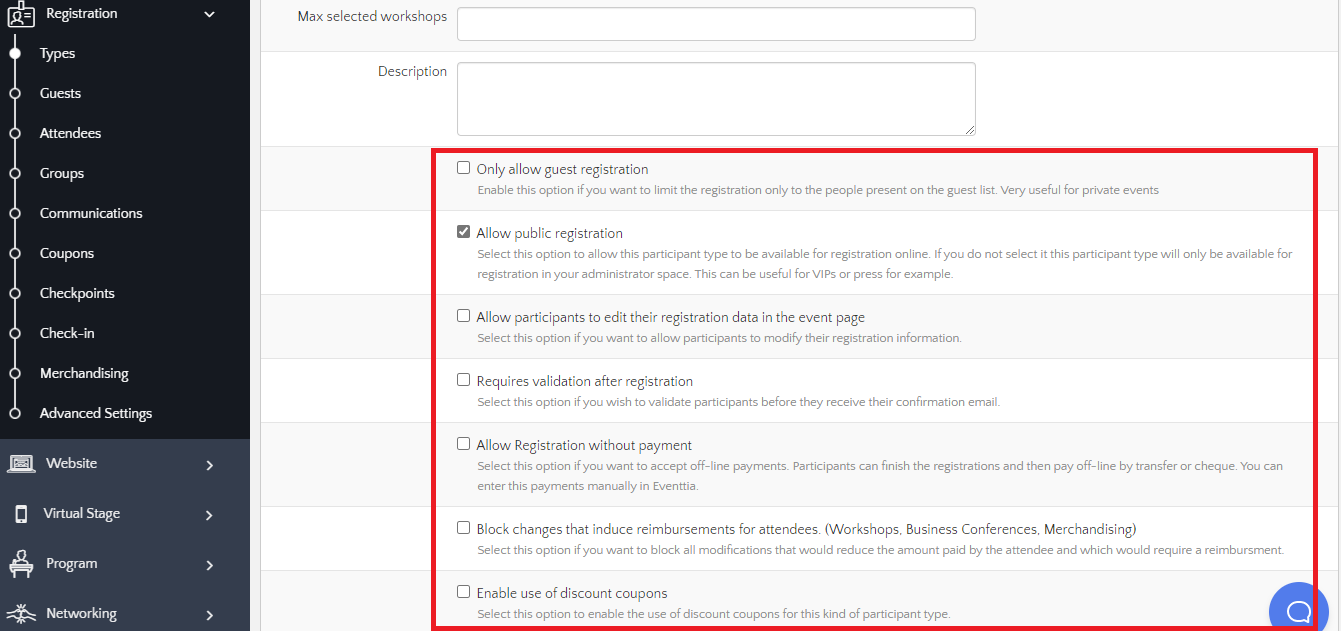
Task: Open the chat support bubble
Action: 1298,609
